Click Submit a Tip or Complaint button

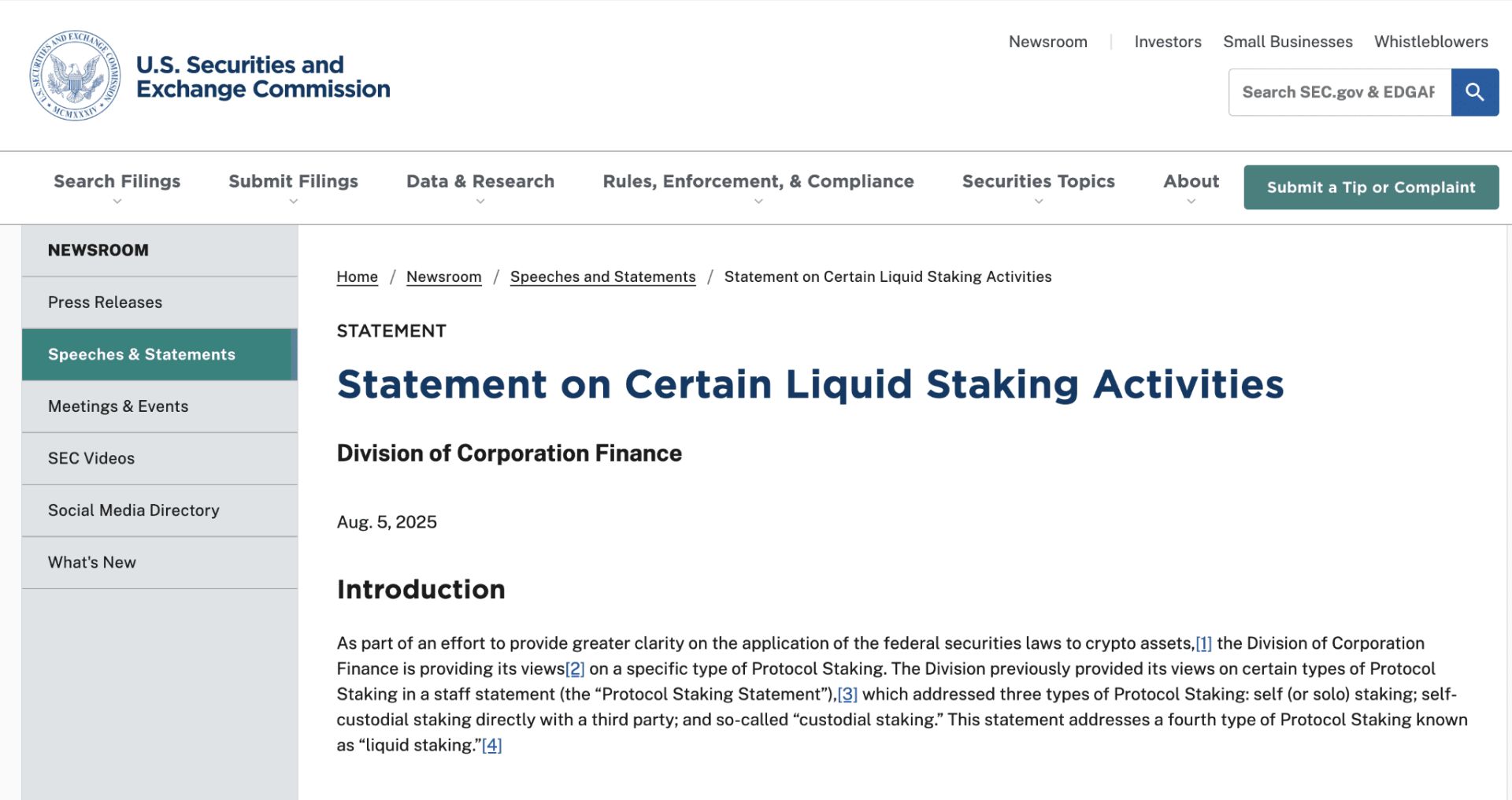click(1371, 187)
